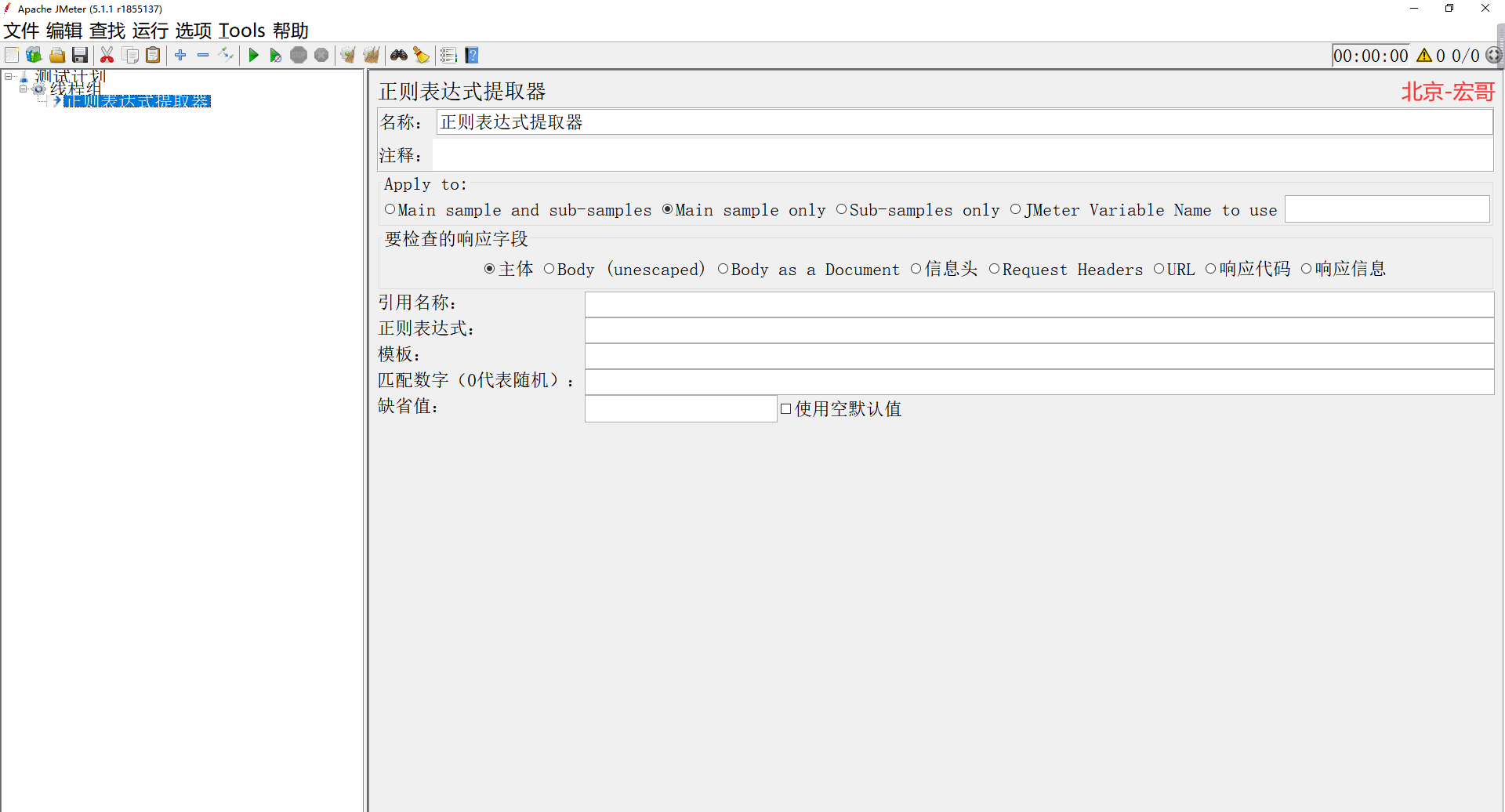1505x812 pixels.
Task: Open Search with binoculars icon
Action: click(399, 55)
